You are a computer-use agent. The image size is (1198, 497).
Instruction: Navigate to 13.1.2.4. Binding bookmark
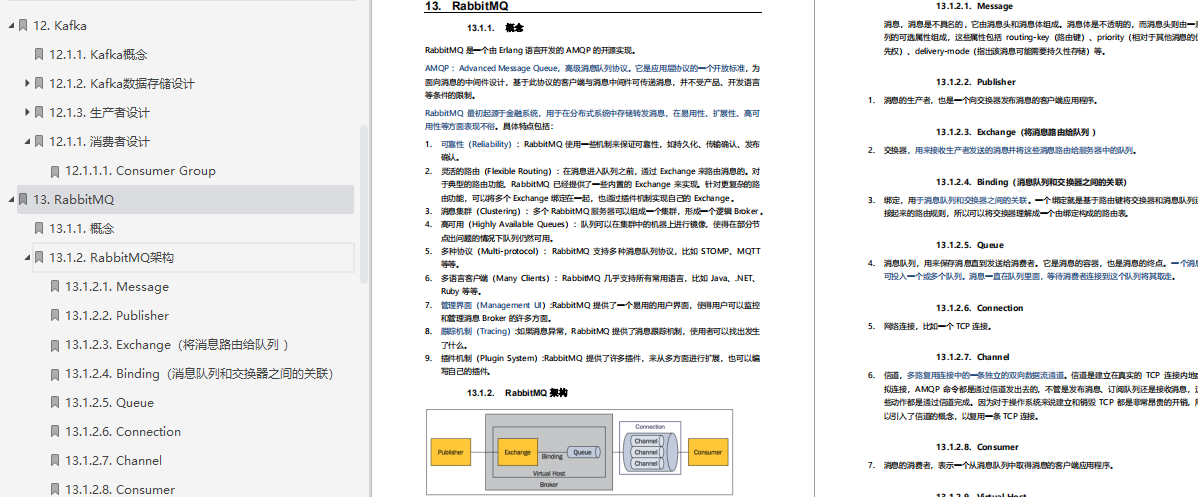199,374
